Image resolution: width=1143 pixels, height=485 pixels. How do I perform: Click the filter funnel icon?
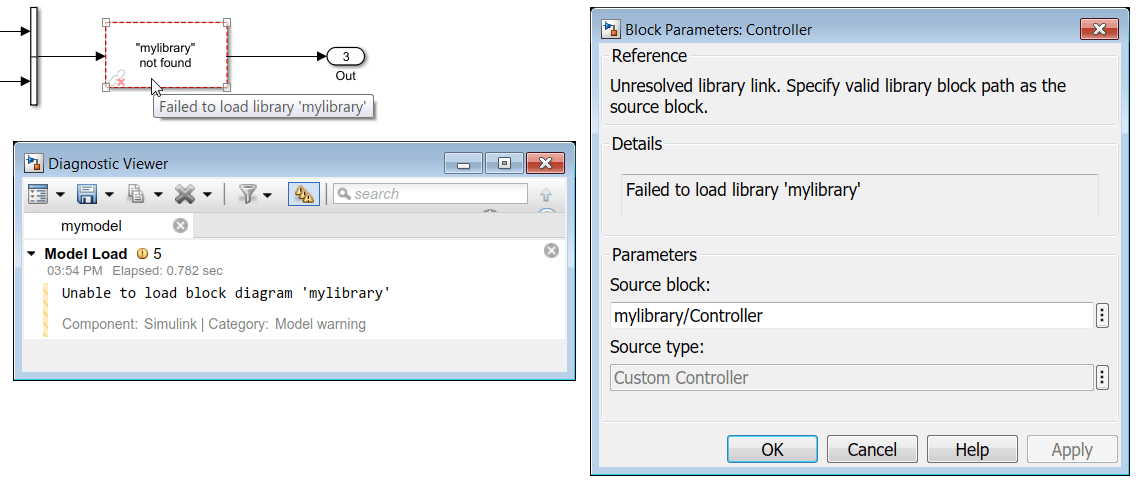pyautogui.click(x=248, y=194)
